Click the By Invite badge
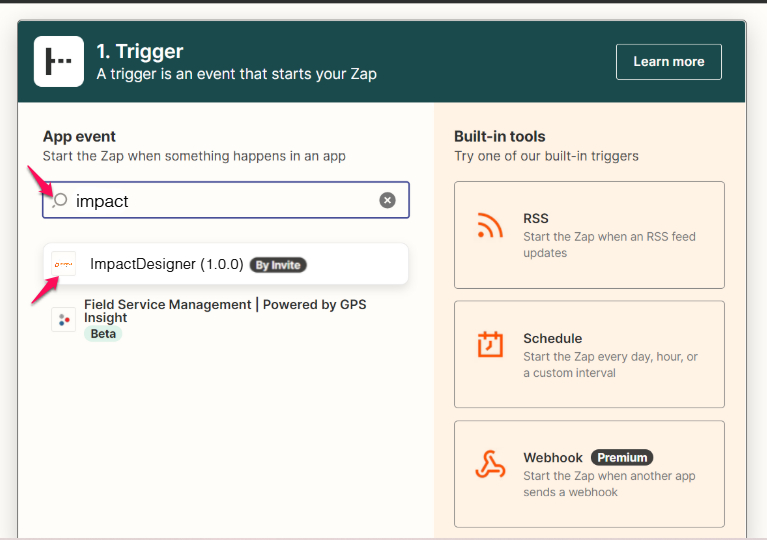The width and height of the screenshot is (767, 540). point(278,265)
